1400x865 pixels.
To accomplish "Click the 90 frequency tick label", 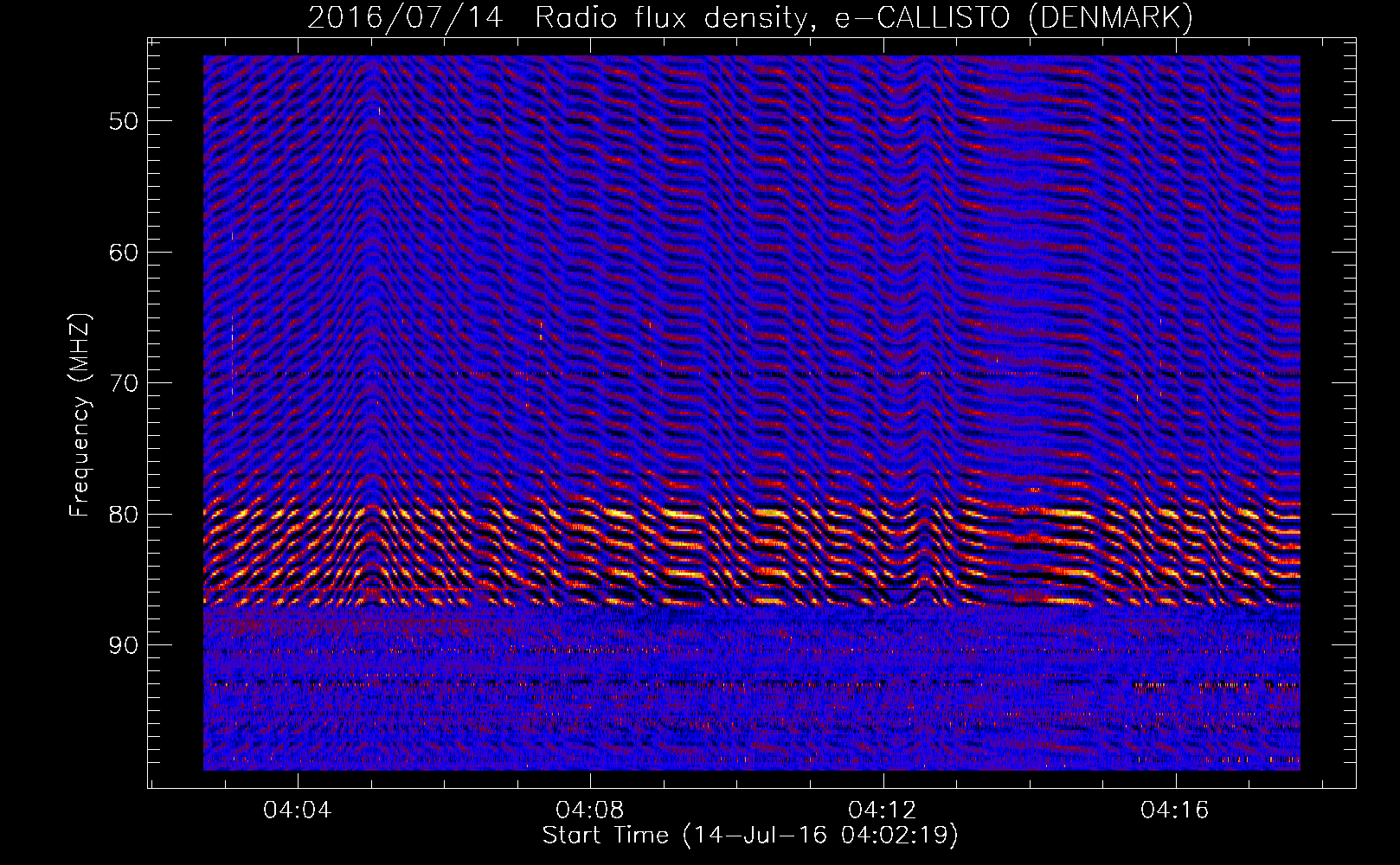I will (124, 645).
